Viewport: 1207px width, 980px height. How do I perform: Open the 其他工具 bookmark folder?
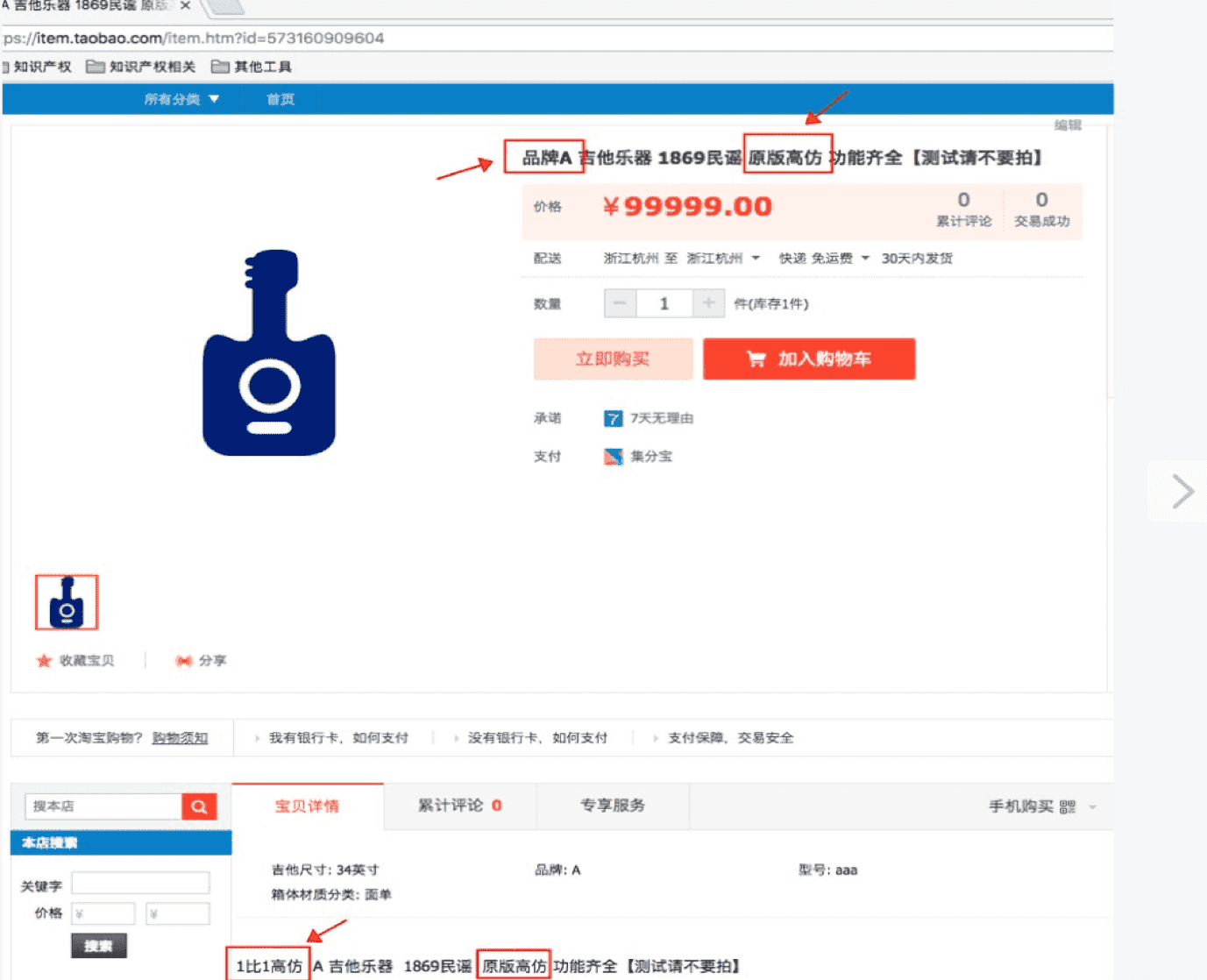coord(252,67)
